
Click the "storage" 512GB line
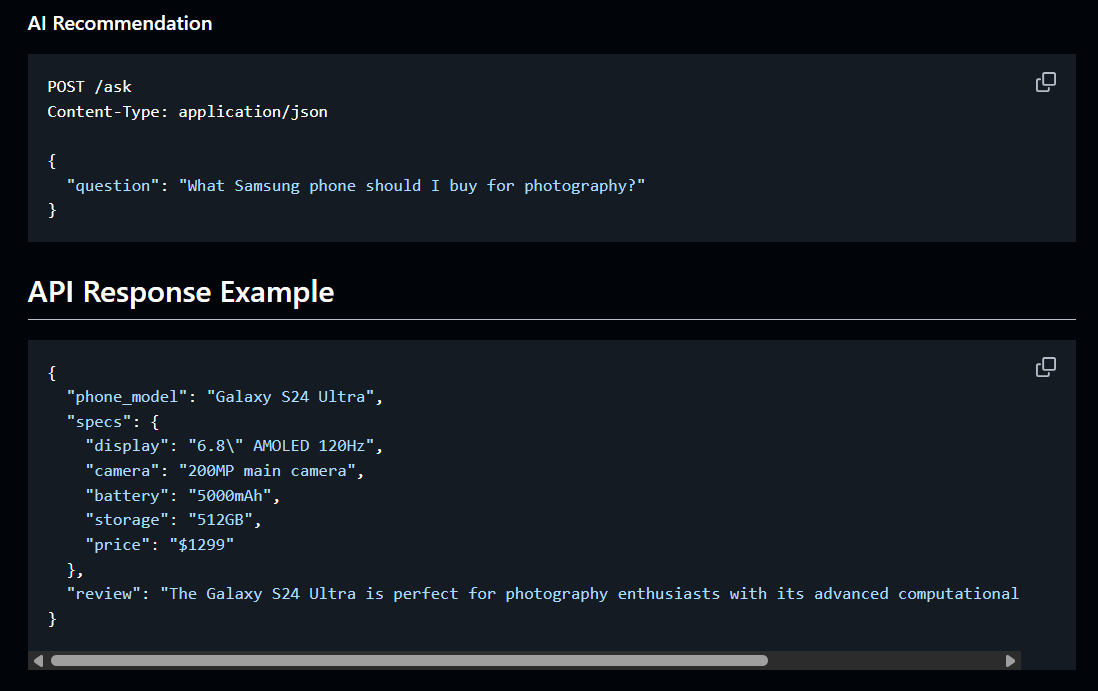click(173, 520)
